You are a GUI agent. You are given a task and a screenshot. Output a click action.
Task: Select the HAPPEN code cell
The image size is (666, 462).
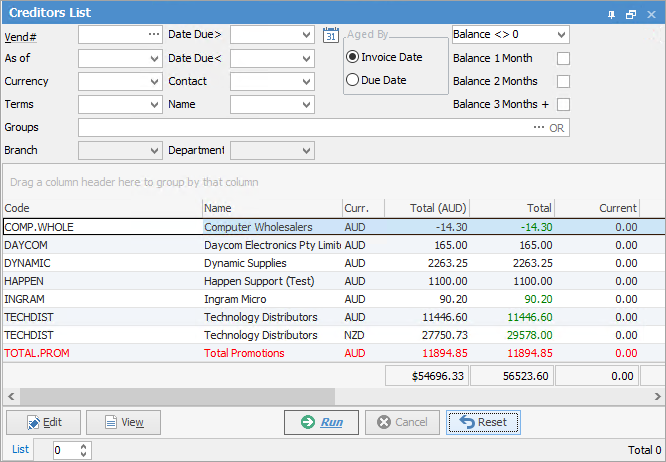[102, 281]
